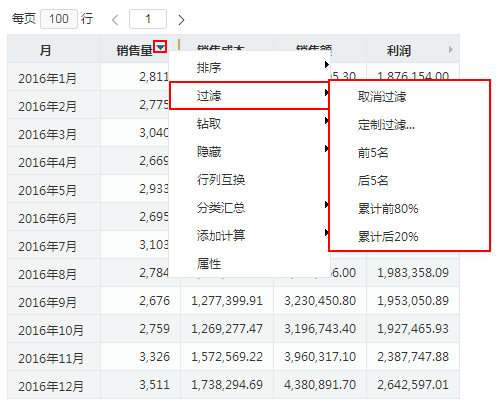499x412 pixels.
Task: Select 属性 from the menu
Action: [x=249, y=264]
